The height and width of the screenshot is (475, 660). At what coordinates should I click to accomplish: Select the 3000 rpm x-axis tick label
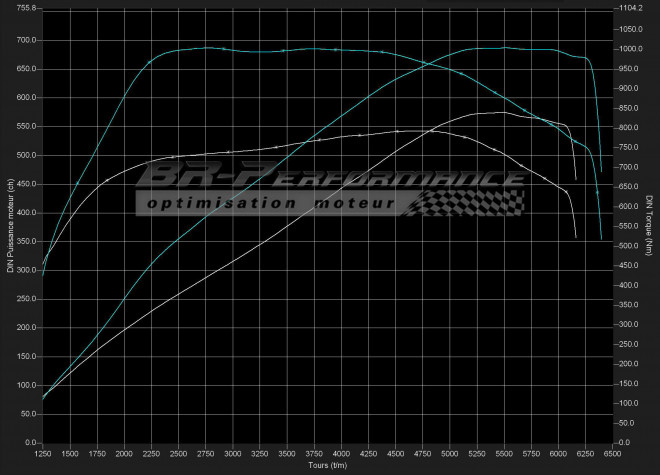point(232,454)
